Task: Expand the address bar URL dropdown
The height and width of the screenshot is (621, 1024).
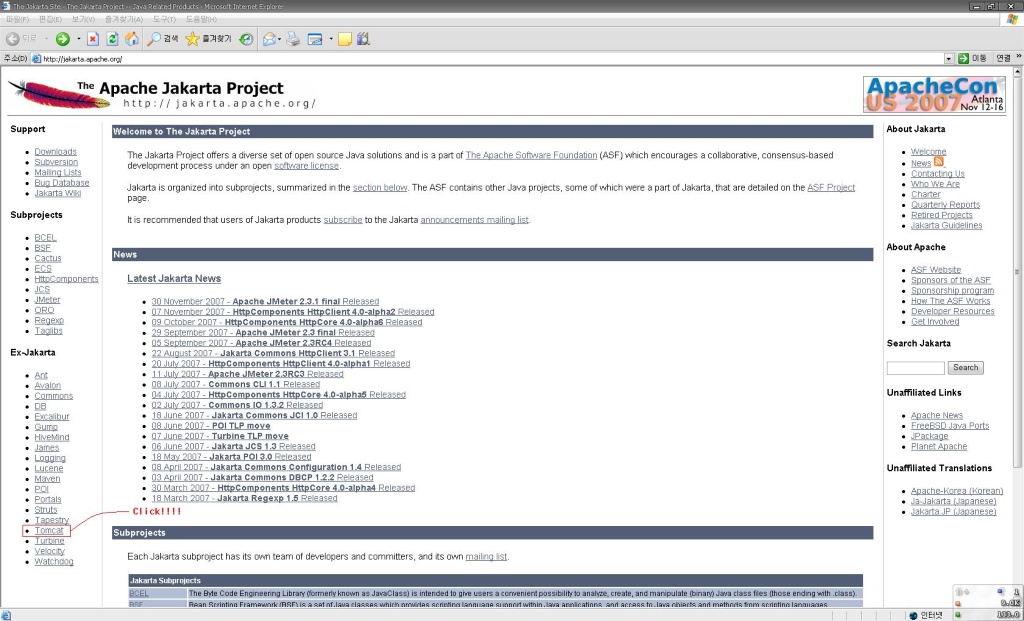Action: coord(949,59)
